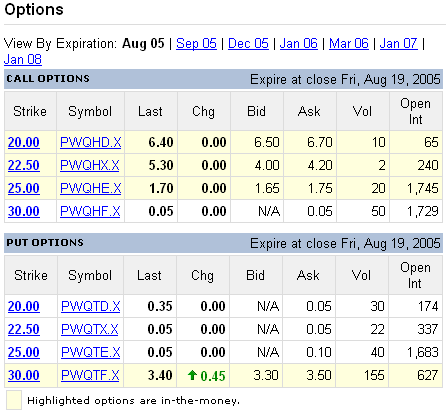Click the 20.00 call strike link
This screenshot has width=446, height=413.
[x=24, y=142]
